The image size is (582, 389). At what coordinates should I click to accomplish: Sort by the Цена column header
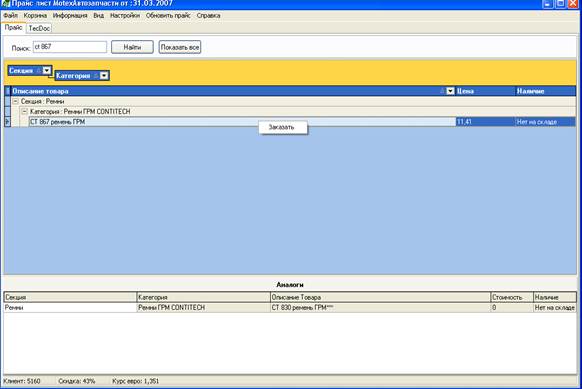pos(485,91)
